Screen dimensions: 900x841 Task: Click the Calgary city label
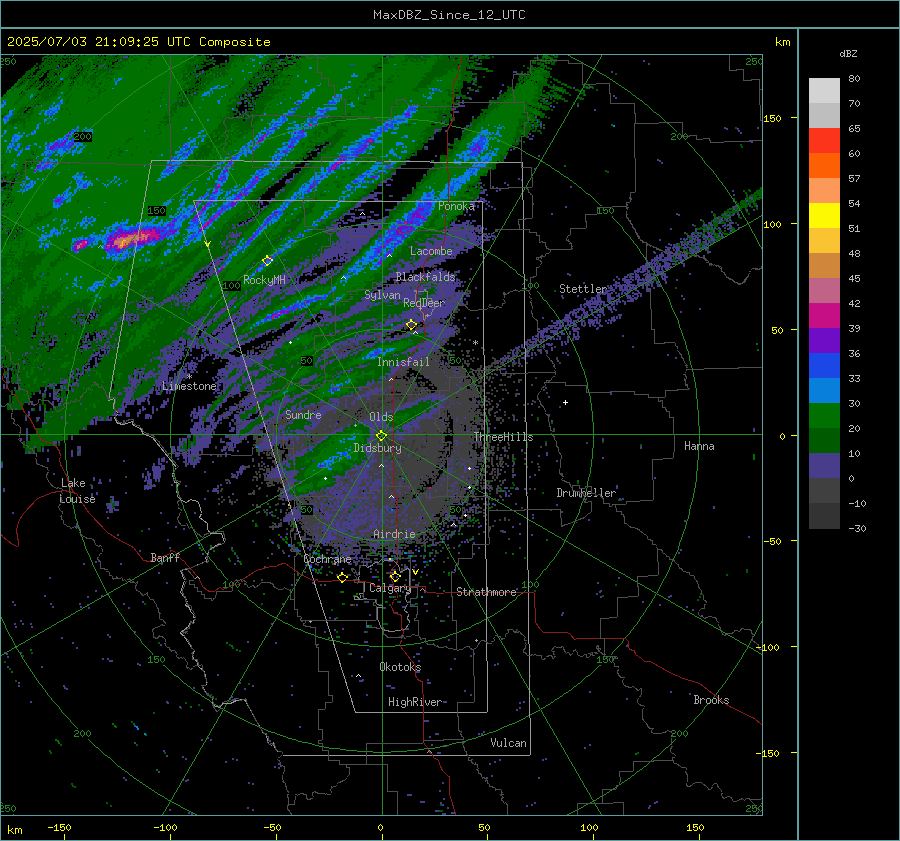(390, 588)
